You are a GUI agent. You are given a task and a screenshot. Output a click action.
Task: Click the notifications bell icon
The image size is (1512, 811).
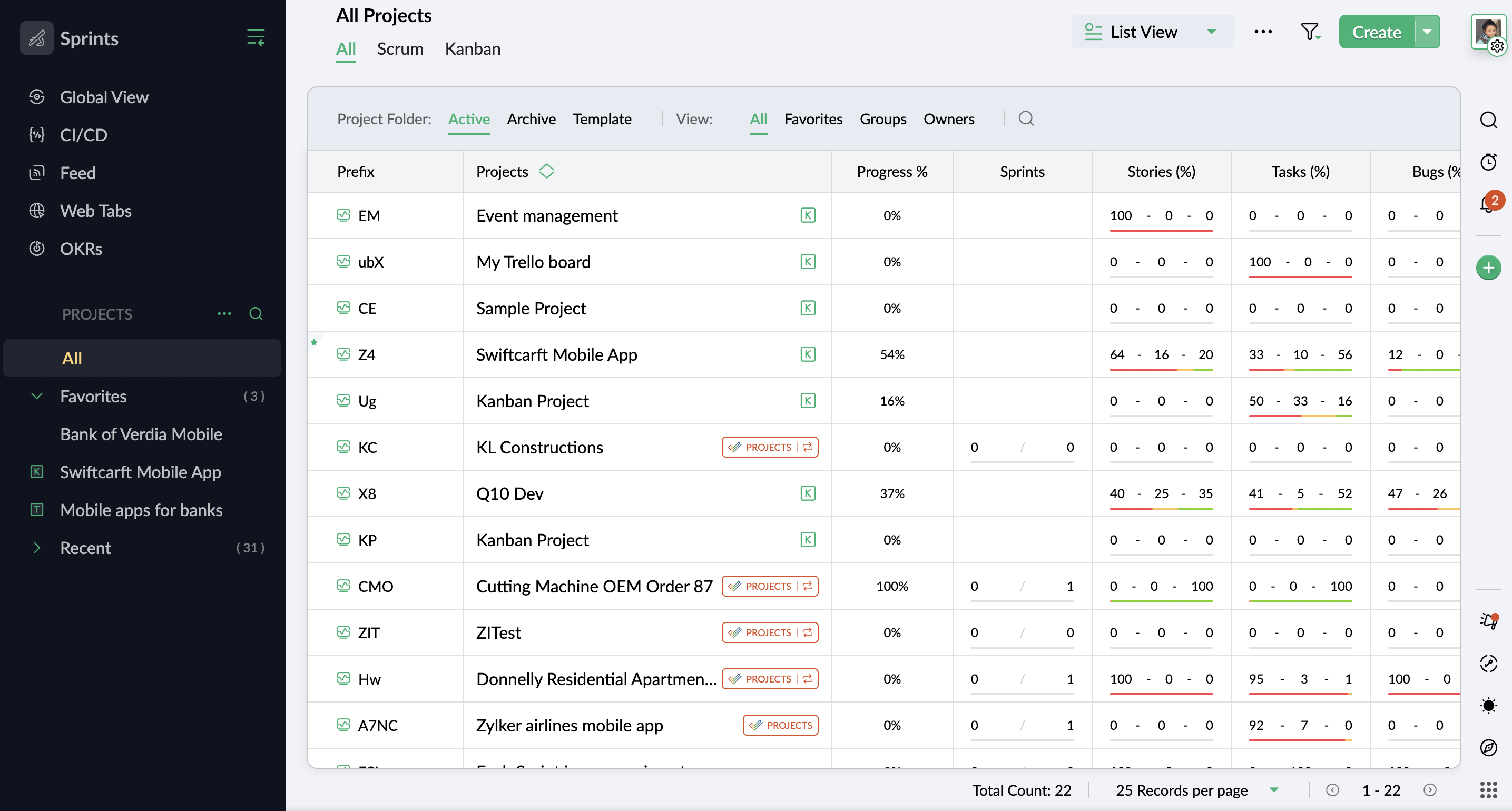click(1487, 204)
